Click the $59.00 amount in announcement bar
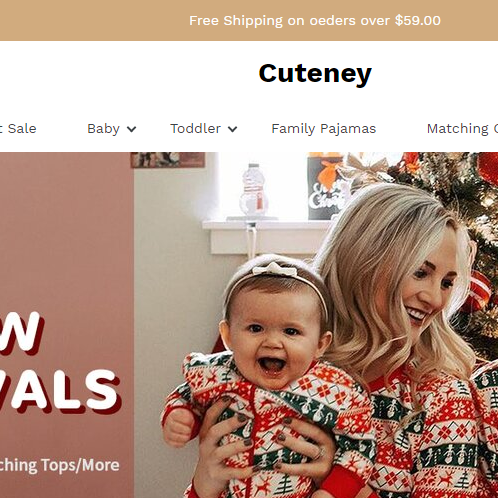Viewport: 498px width, 498px height. point(418,21)
